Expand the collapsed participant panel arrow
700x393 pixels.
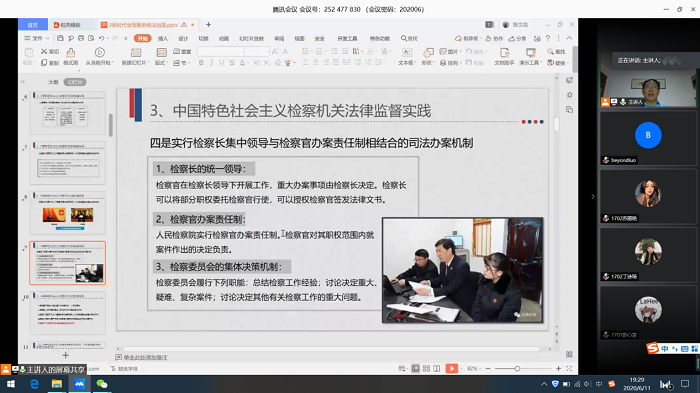[x=593, y=196]
